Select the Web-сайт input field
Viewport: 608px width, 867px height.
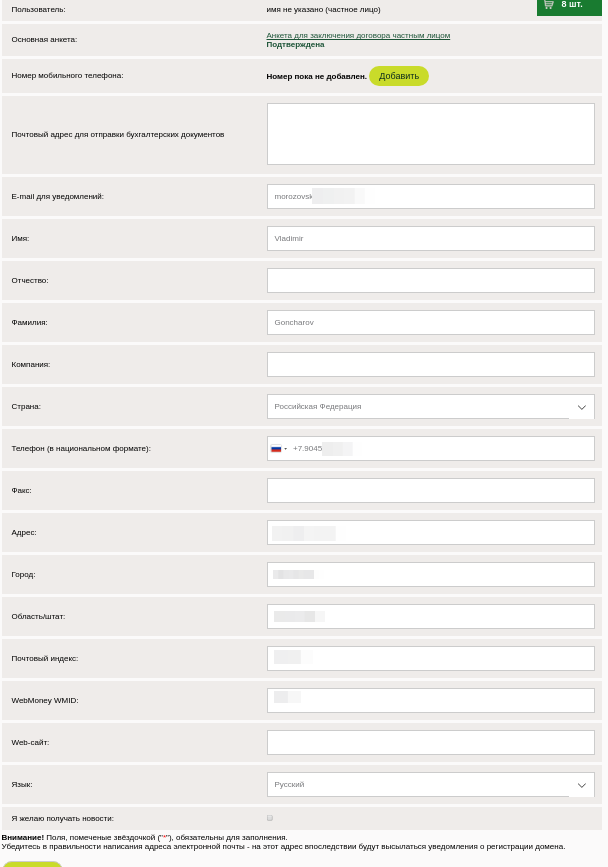coord(430,742)
